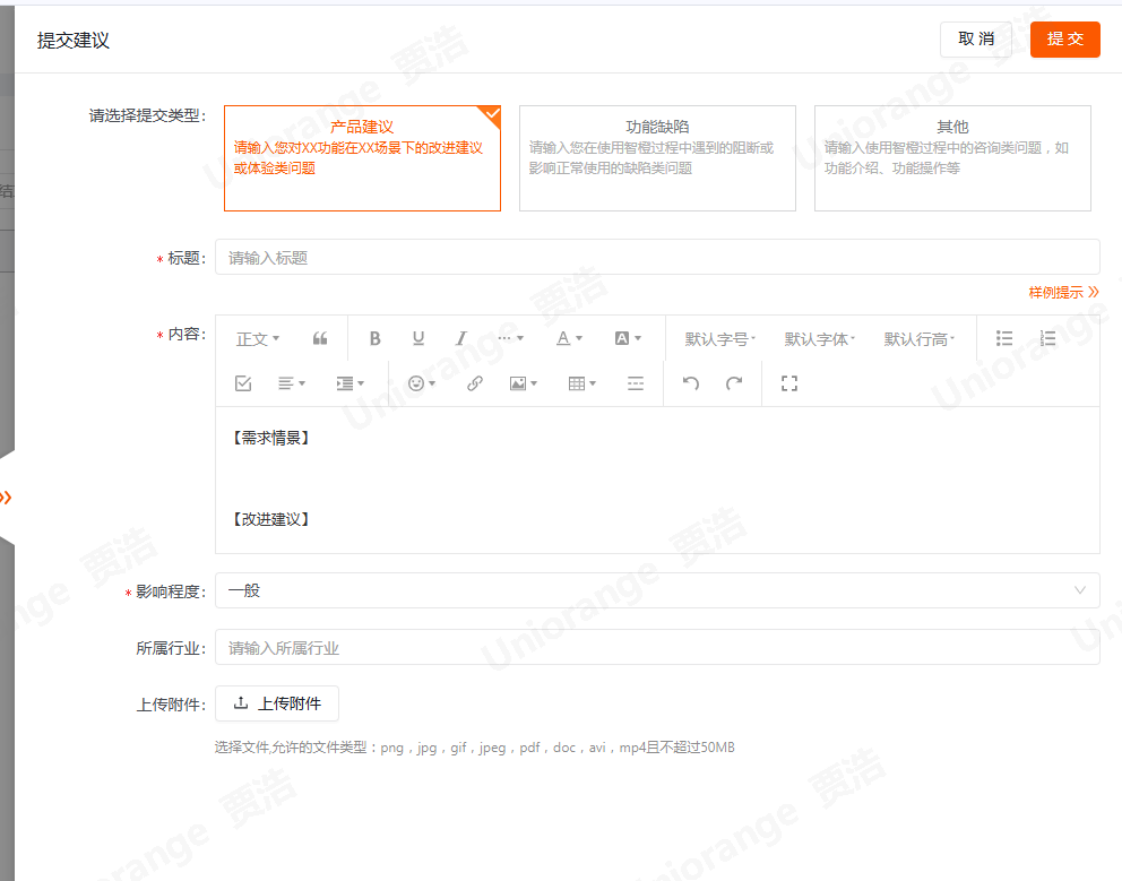
Task: Open the 默认字号 font size dropdown
Action: pyautogui.click(x=720, y=339)
